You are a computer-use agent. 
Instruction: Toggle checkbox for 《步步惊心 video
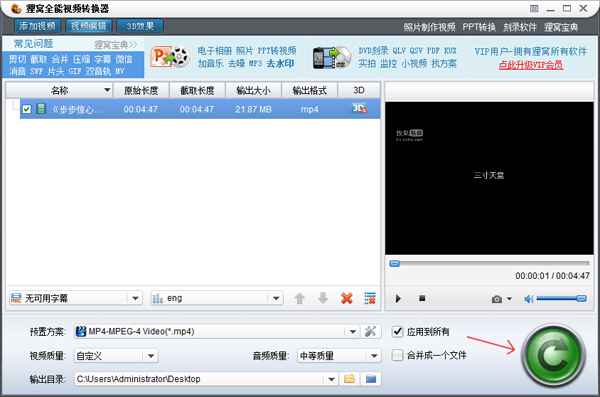26,109
